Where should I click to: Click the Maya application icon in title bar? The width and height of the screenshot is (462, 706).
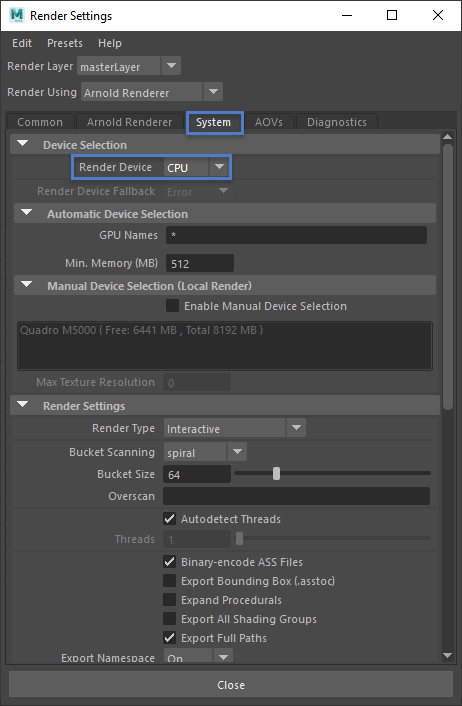(16, 15)
